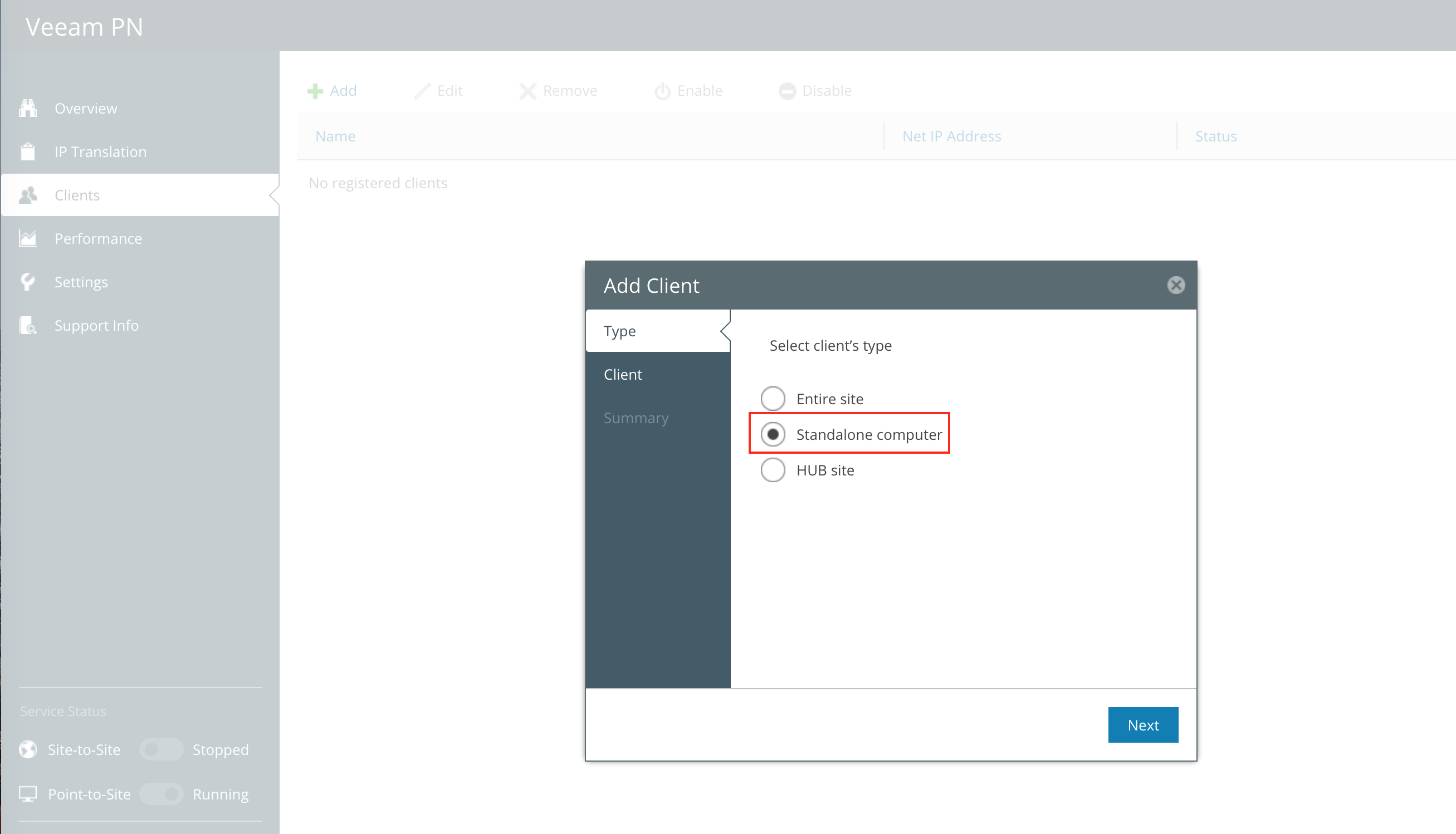Click the Edit pencil icon
Viewport: 1456px width, 834px height.
pyautogui.click(x=422, y=91)
